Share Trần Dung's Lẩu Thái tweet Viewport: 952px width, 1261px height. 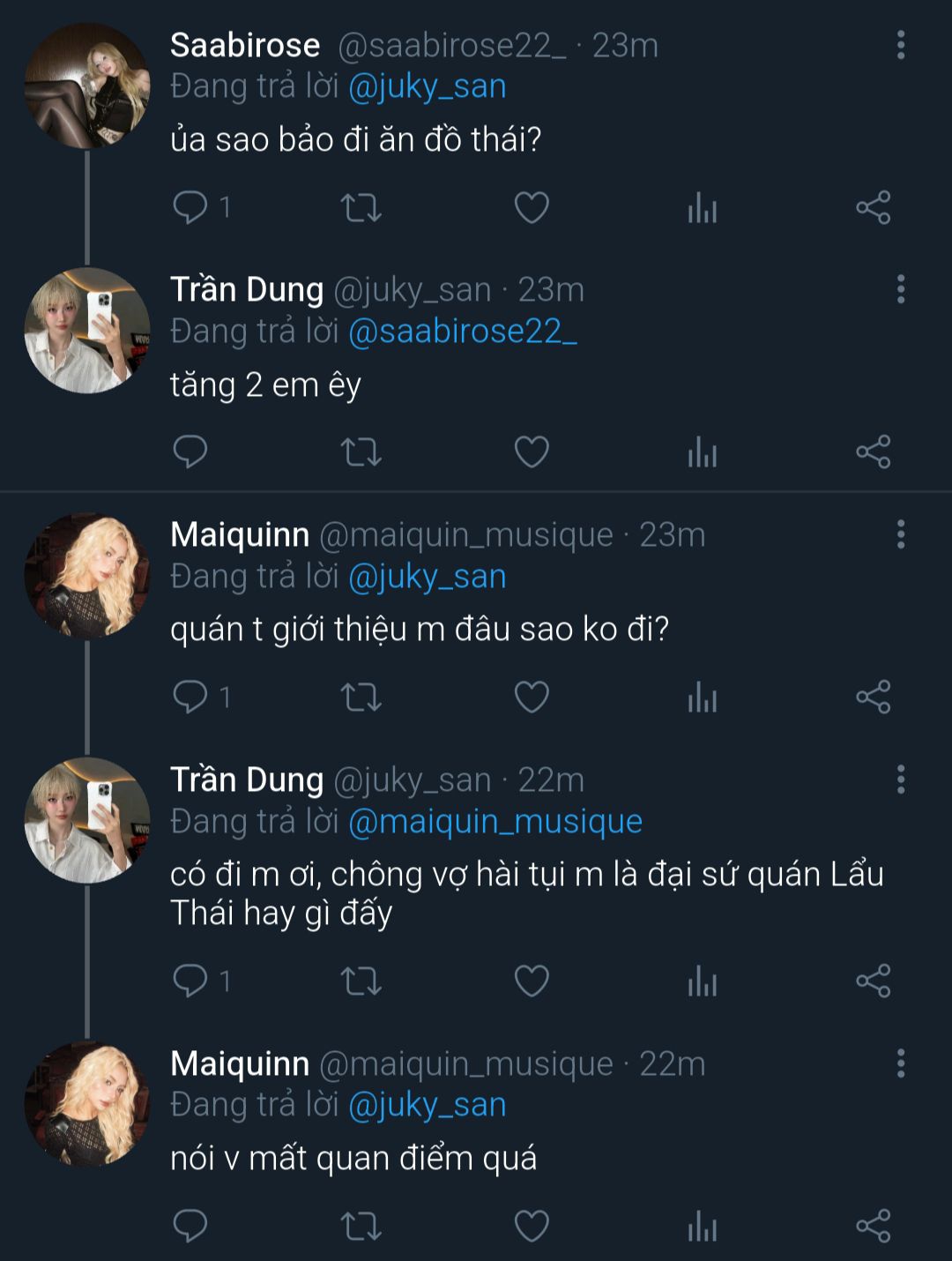point(873,981)
